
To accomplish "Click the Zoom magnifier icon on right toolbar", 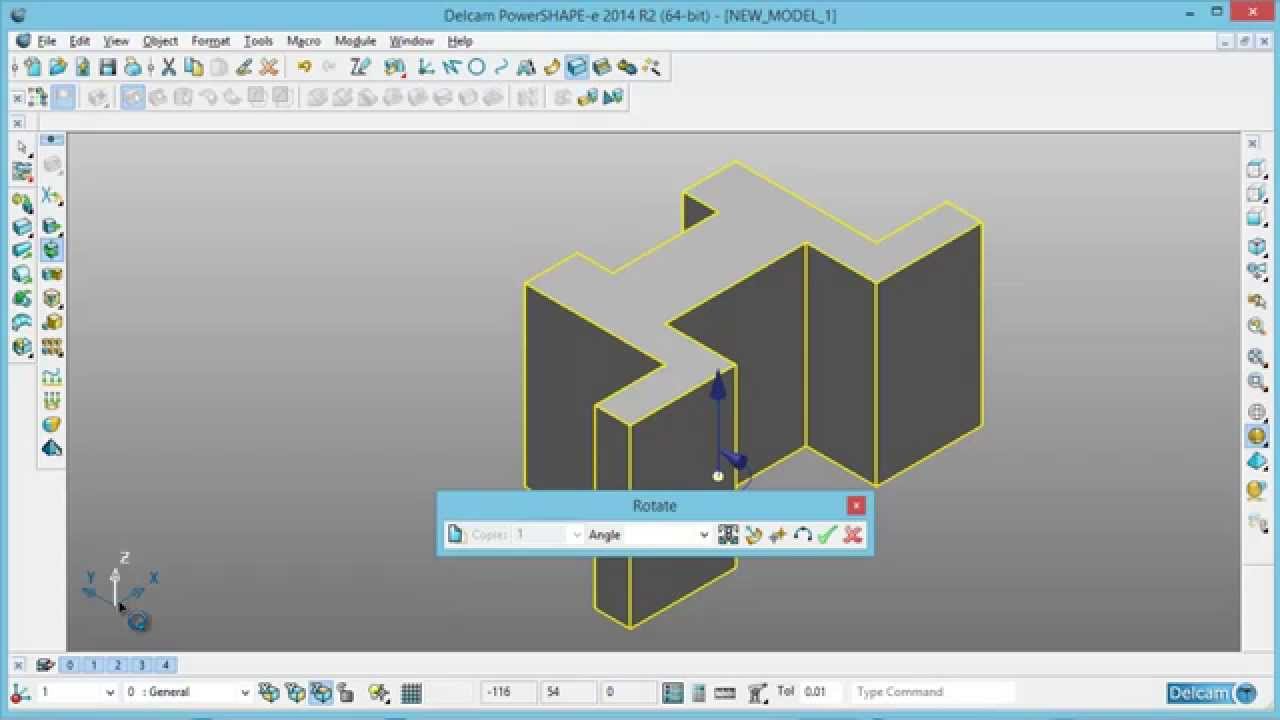I will (x=1257, y=326).
